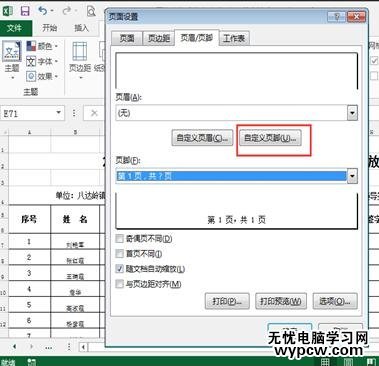Switch to the 工作表 dialog tab
This screenshot has height=366, width=379.
[234, 38]
